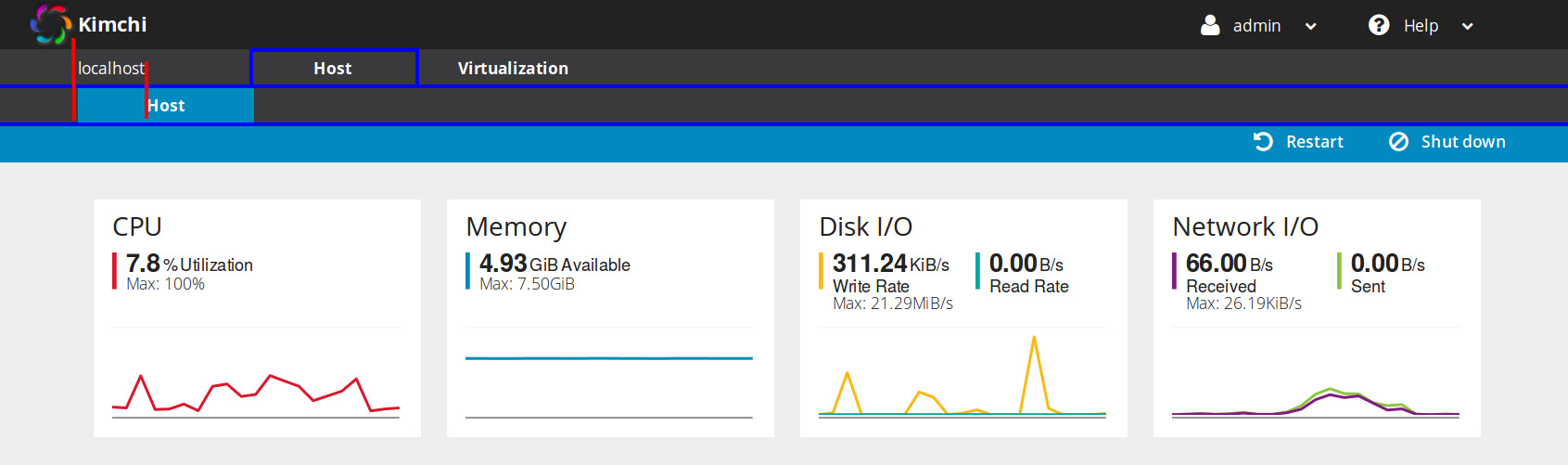Click the Restart circular arrow icon

point(1263,141)
